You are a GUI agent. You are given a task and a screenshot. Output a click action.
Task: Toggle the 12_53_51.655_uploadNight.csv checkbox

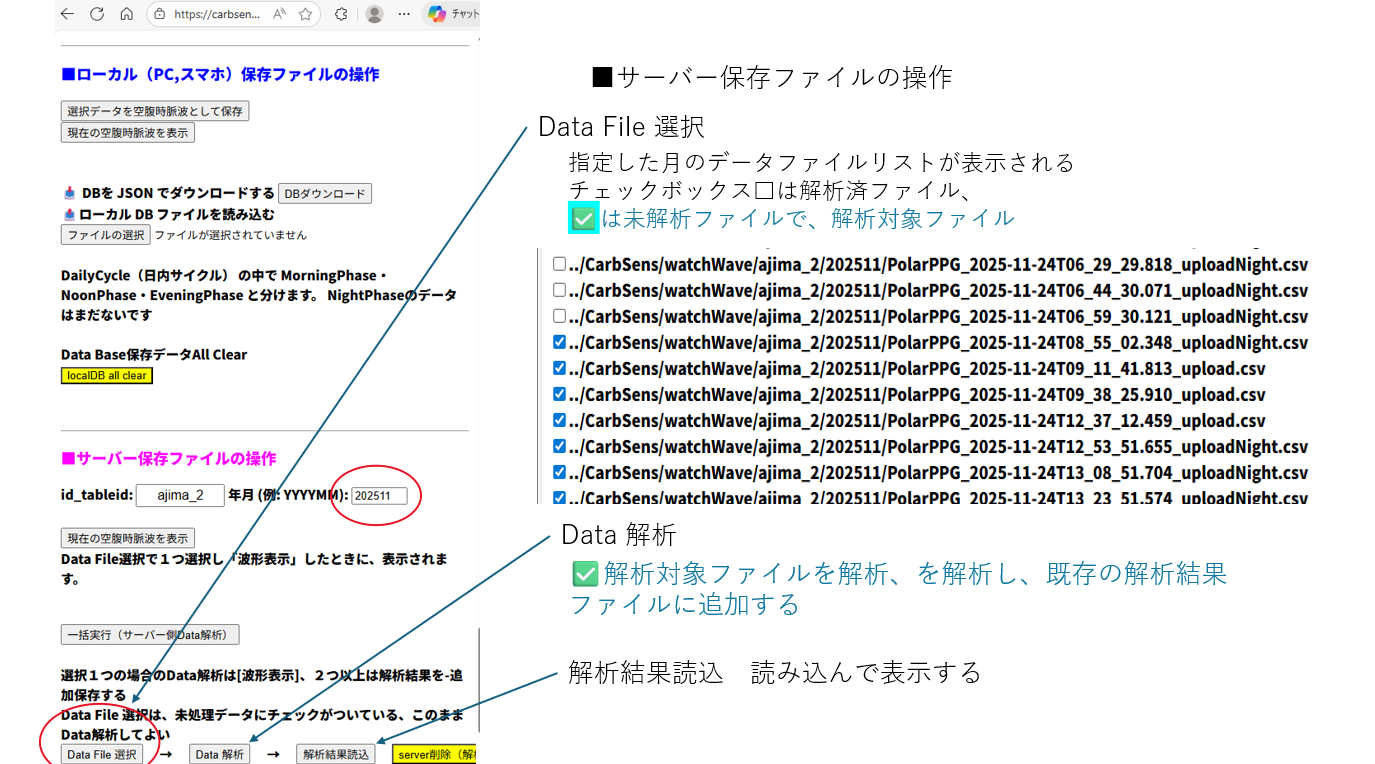coord(559,446)
